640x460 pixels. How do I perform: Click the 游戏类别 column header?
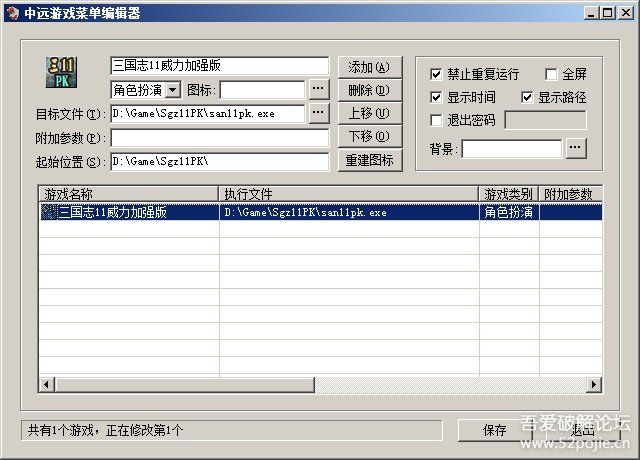point(509,194)
